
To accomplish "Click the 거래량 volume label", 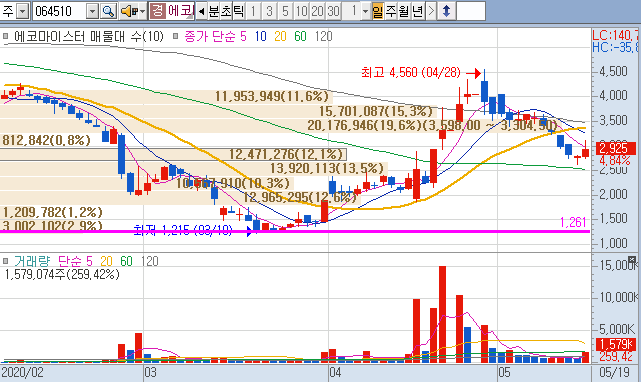I will [x=32, y=261].
